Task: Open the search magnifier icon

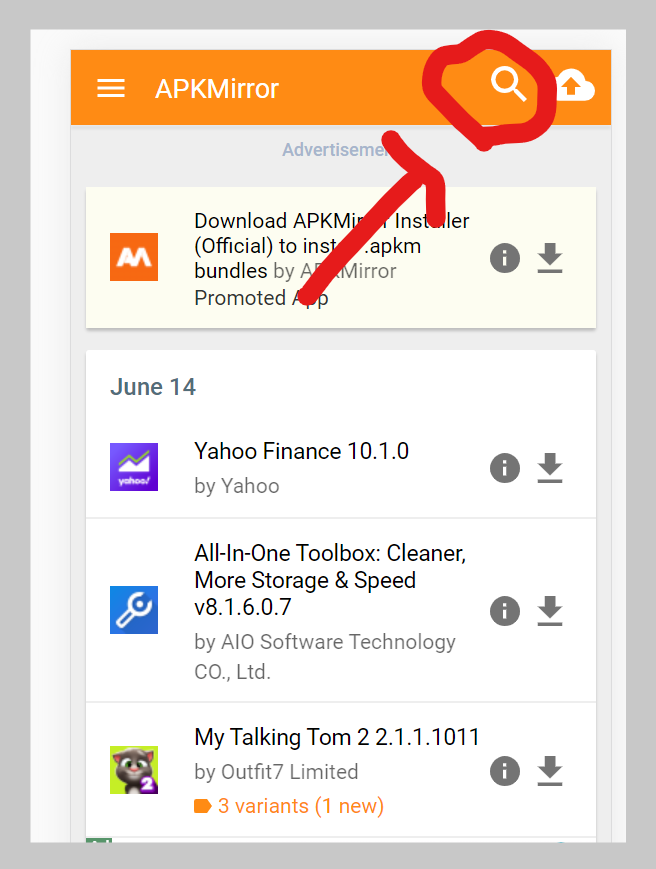Action: pos(508,84)
